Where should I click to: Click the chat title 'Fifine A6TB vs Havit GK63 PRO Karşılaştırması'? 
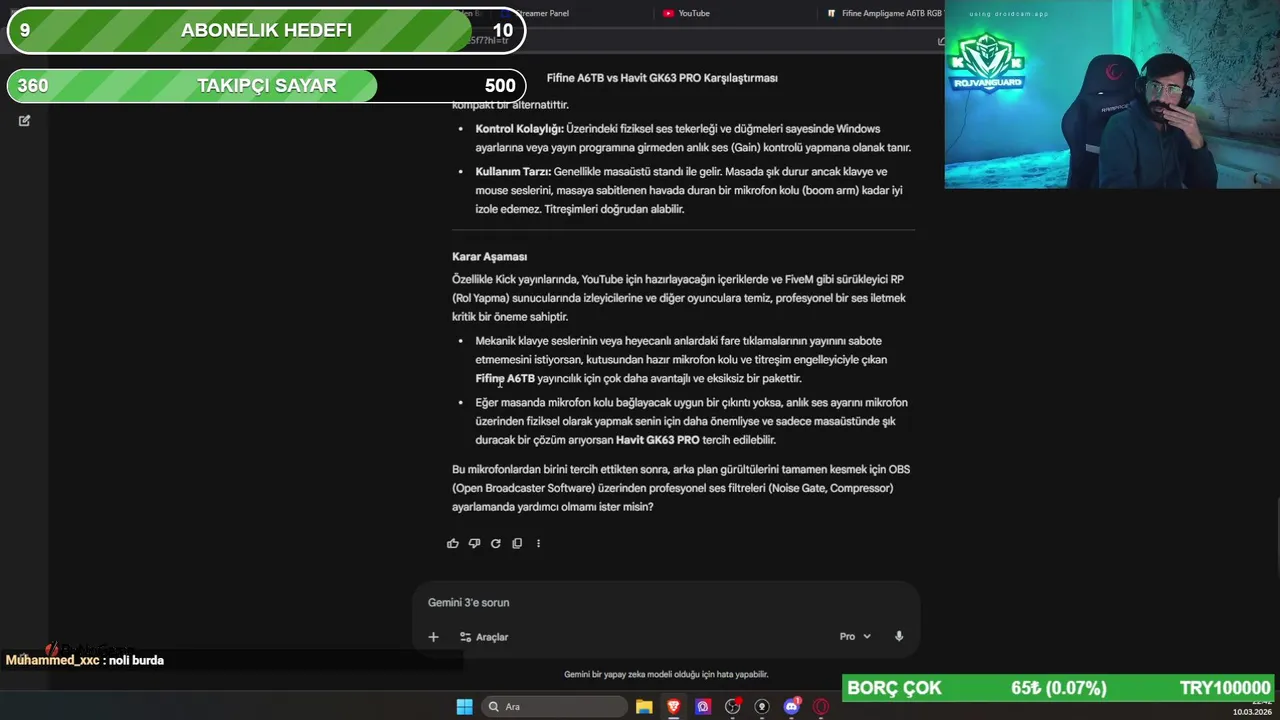[662, 78]
